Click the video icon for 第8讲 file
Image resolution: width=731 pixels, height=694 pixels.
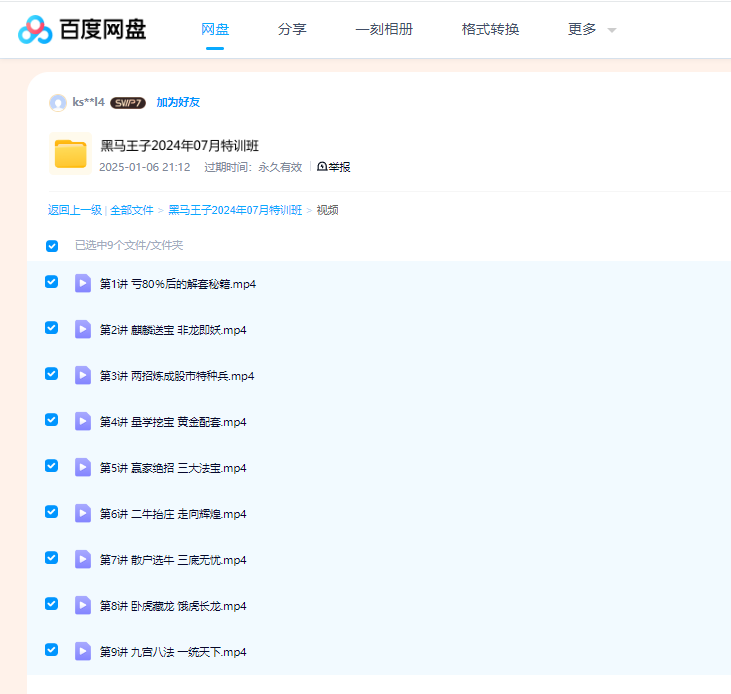tap(83, 605)
